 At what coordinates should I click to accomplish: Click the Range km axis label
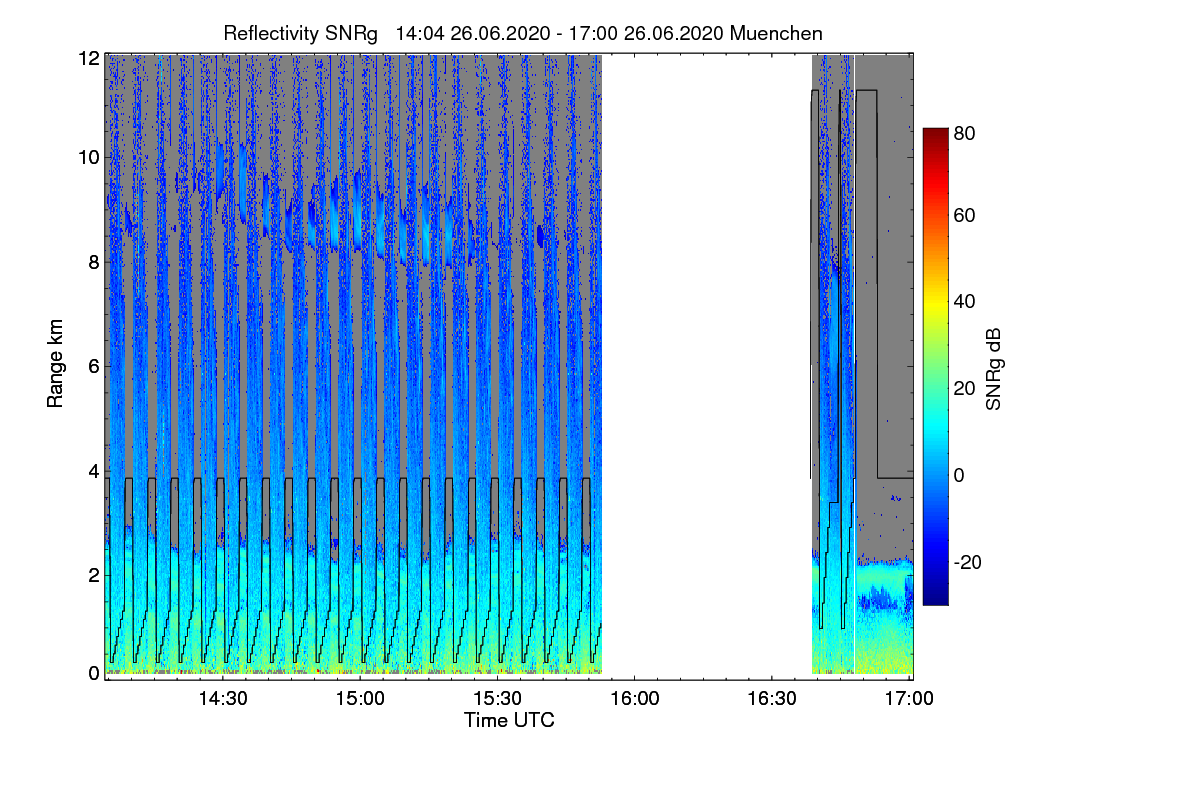55,364
